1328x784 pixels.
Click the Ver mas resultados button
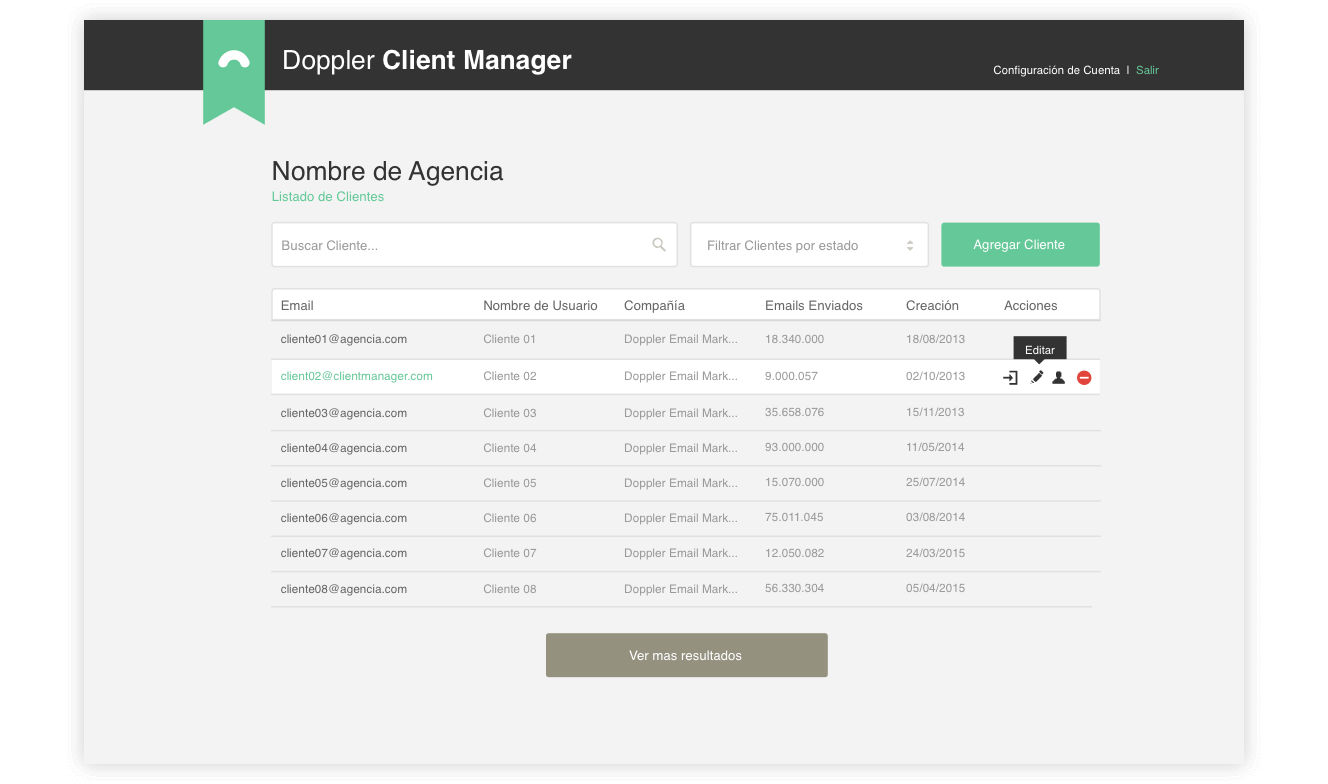pyautogui.click(x=687, y=655)
